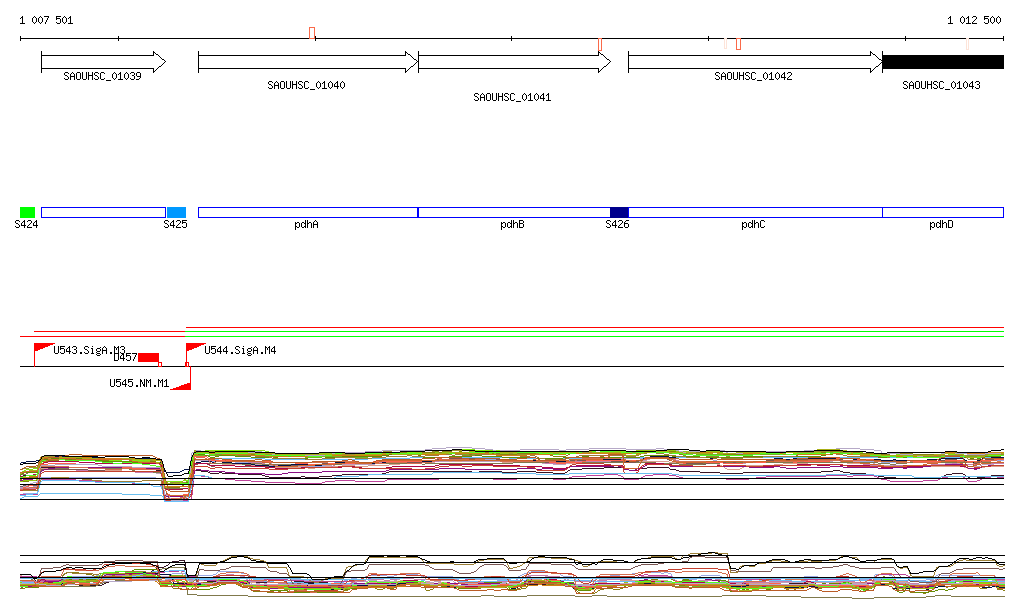Click the black SAOUHSC_01043 gene block
This screenshot has height=611, width=1024.
(942, 62)
